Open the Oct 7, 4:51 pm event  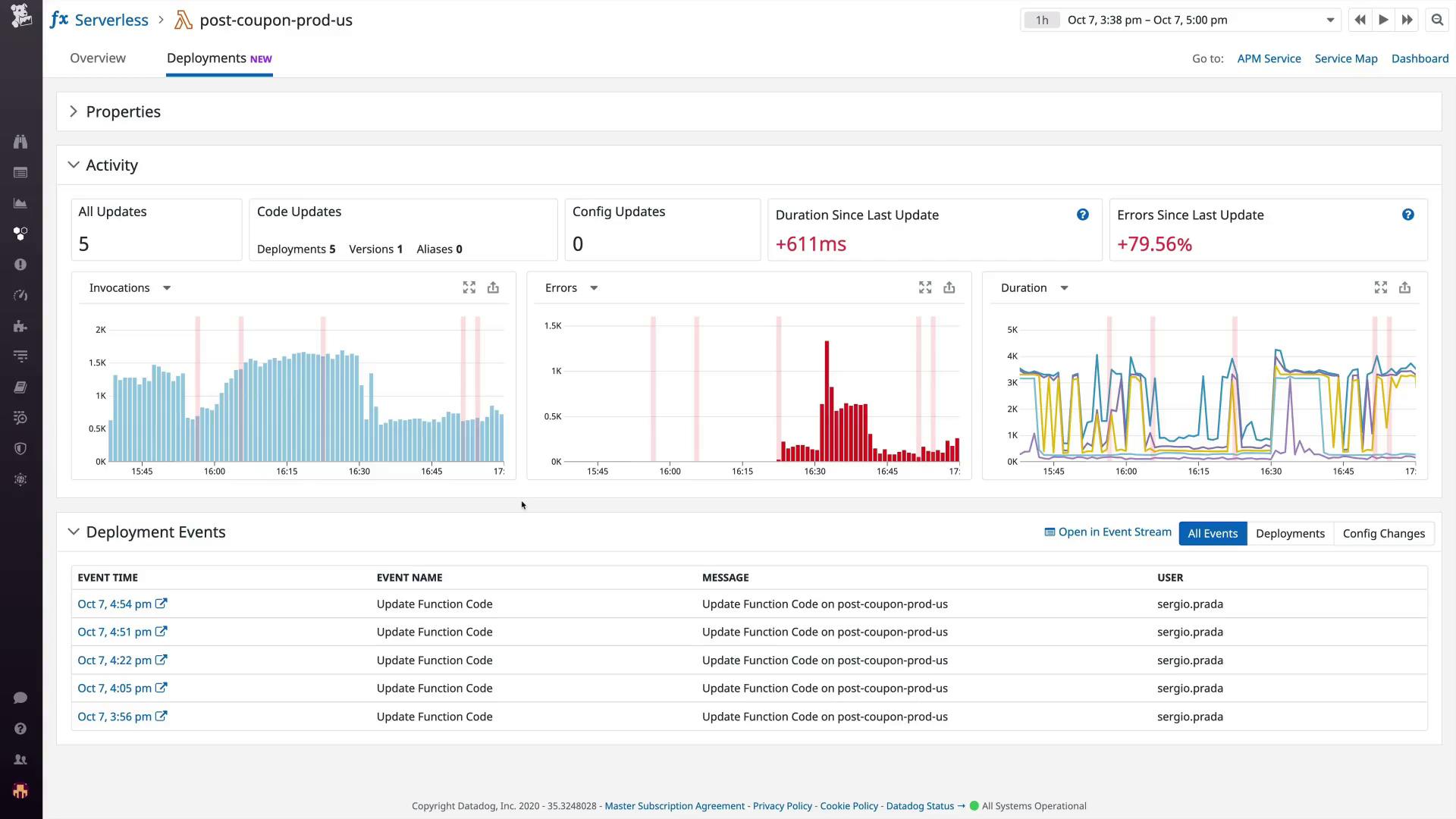click(x=115, y=632)
